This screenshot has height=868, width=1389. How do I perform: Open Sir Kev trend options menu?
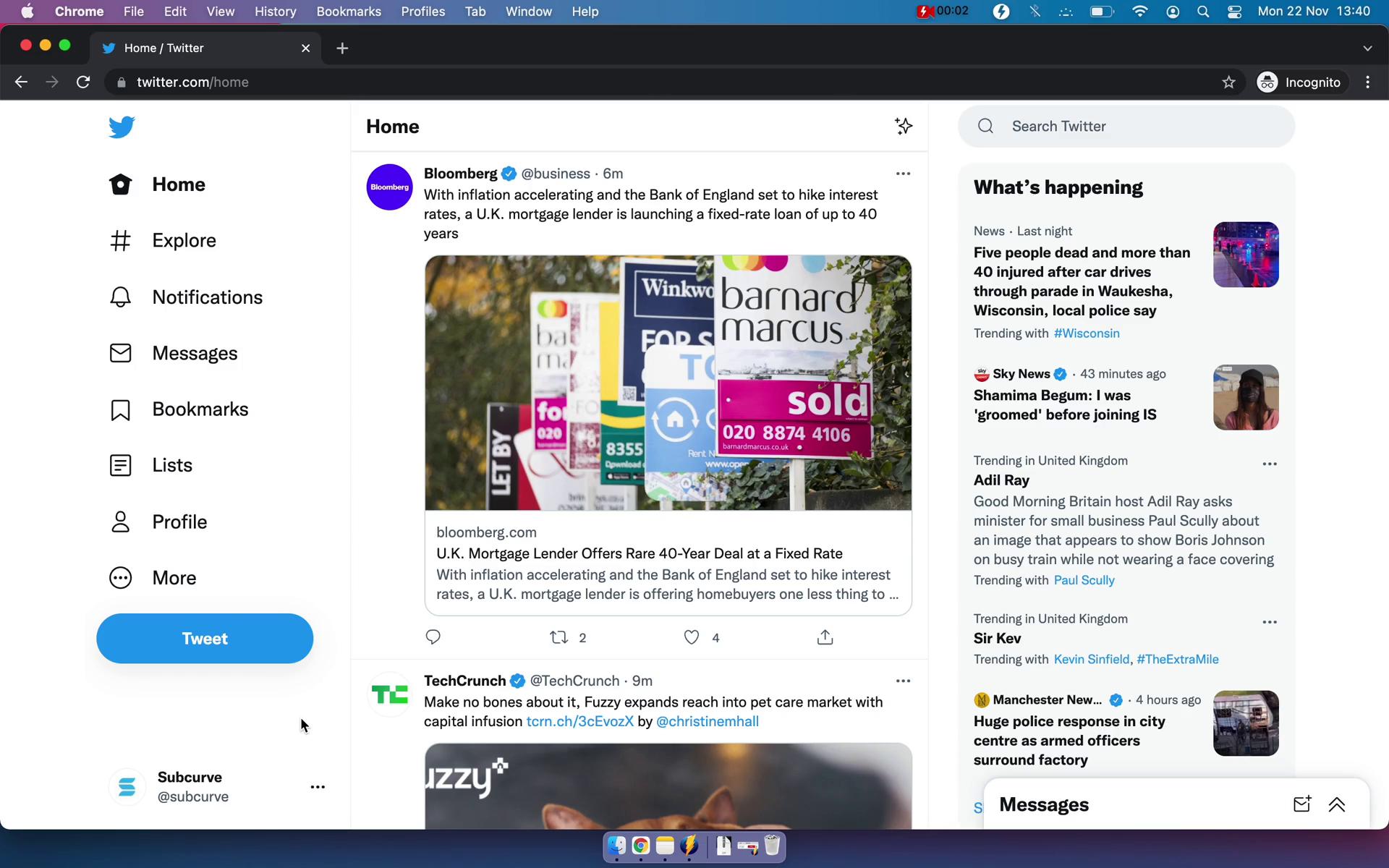click(x=1269, y=622)
